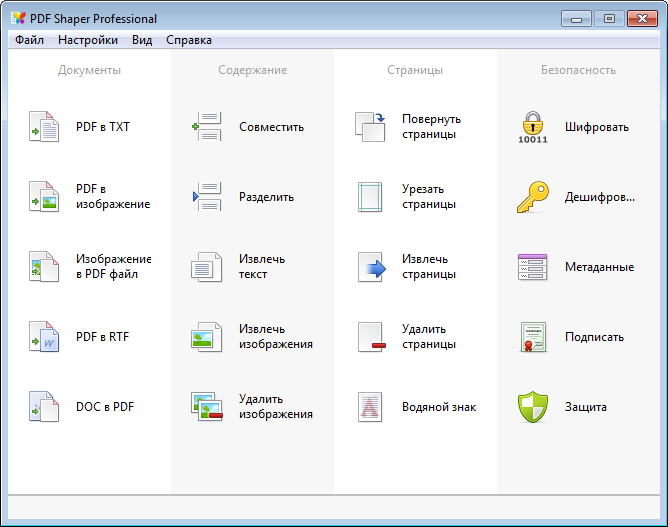Viewport: 668px width, 527px height.
Task: Select the Повернуть страницы rotate icon
Action: pos(370,127)
